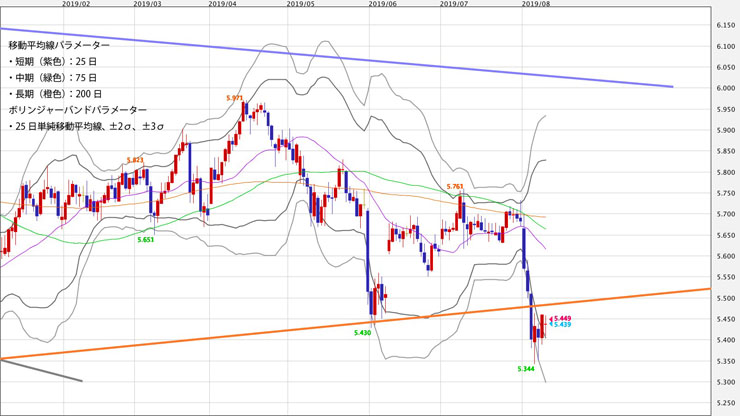Click the pink 5.449 current price marker
The image size is (740, 416).
pos(561,318)
